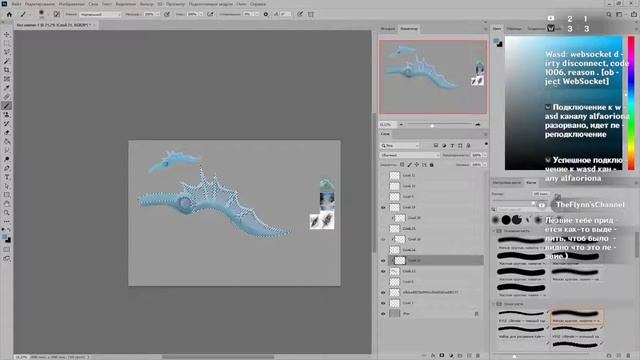Open the Edit Toolbar three-dots button
The width and height of the screenshot is (640, 360).
(7, 222)
